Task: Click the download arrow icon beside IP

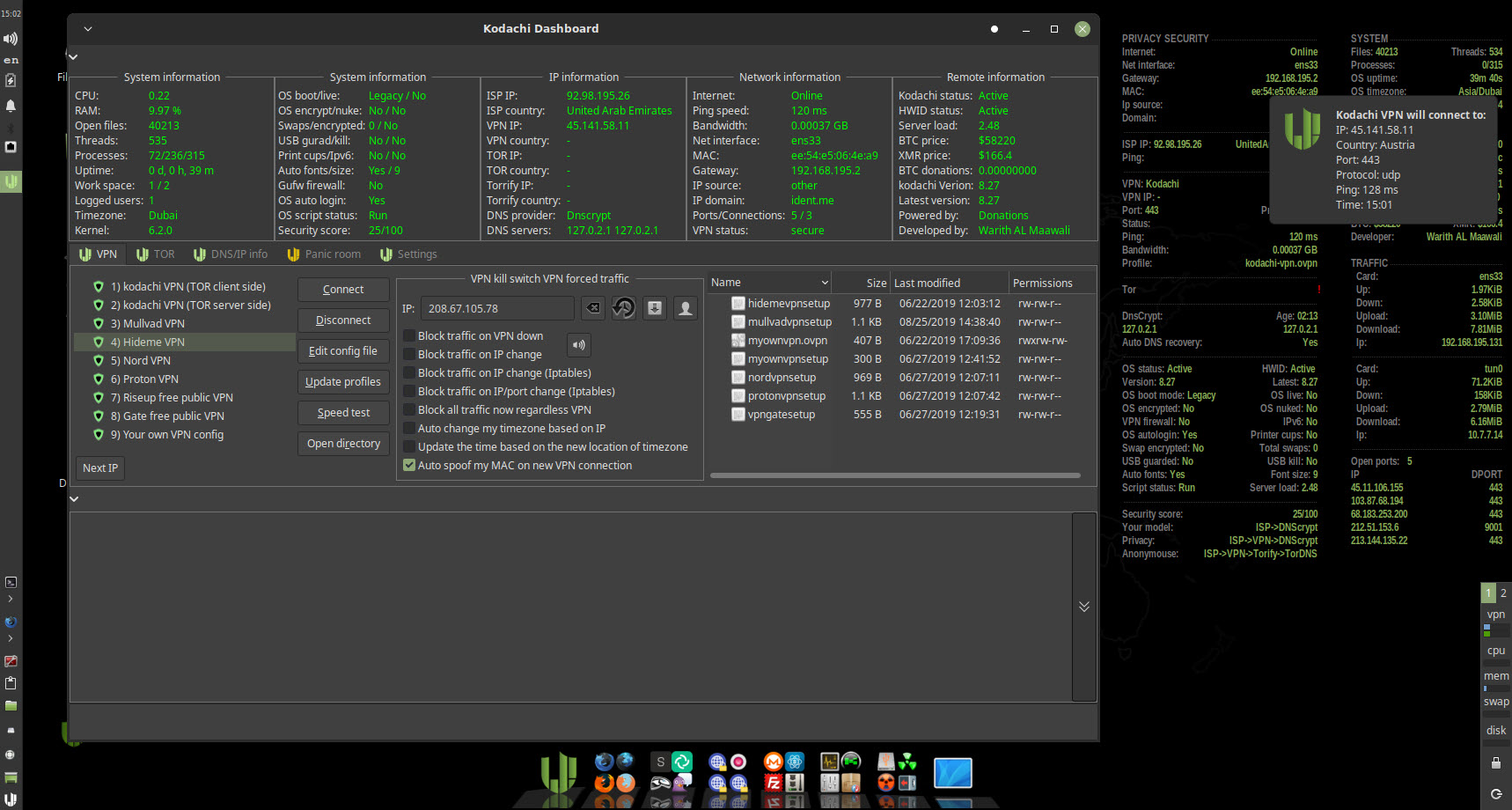Action: pyautogui.click(x=655, y=308)
